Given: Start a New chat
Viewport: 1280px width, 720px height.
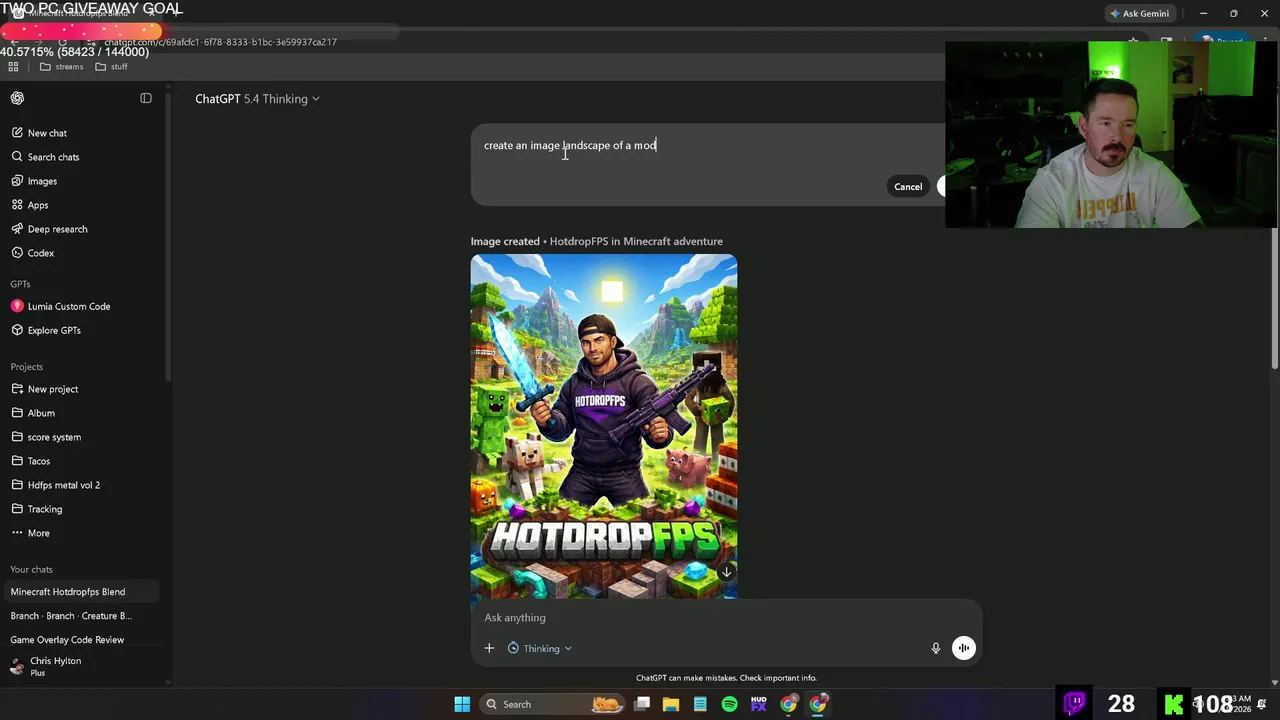Looking at the screenshot, I should tap(47, 133).
